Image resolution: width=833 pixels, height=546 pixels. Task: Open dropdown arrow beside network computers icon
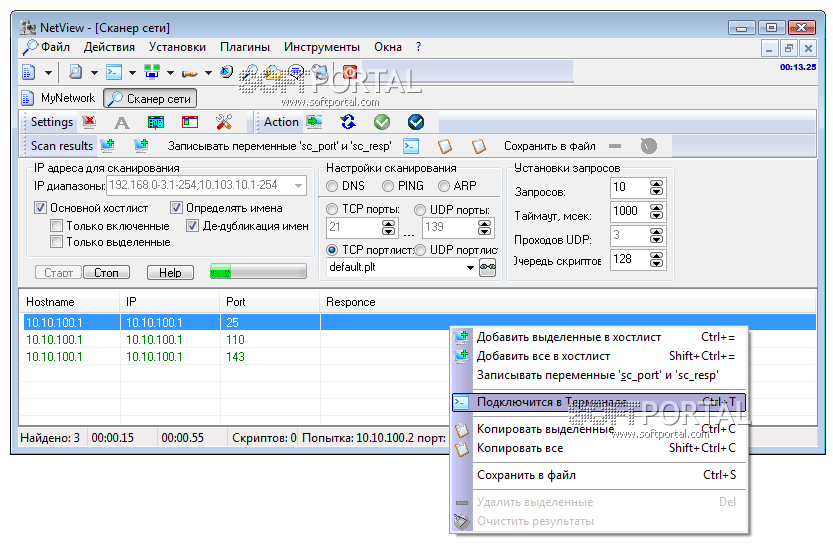coord(171,72)
